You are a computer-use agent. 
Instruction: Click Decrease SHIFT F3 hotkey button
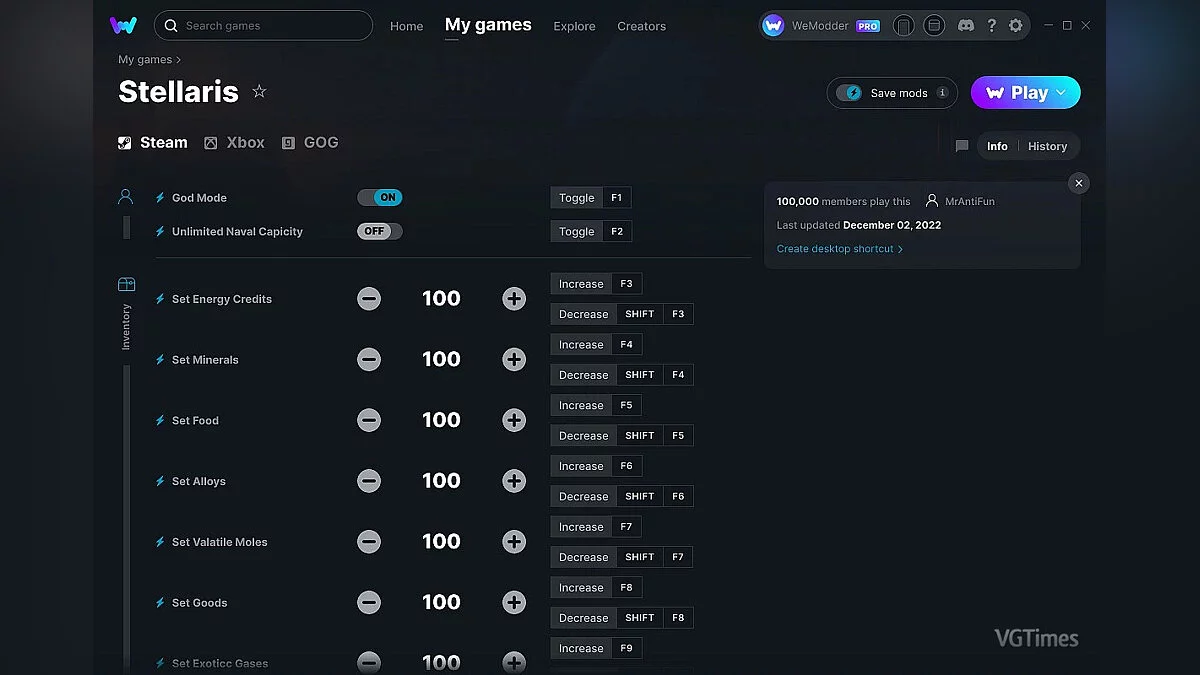[x=622, y=314]
